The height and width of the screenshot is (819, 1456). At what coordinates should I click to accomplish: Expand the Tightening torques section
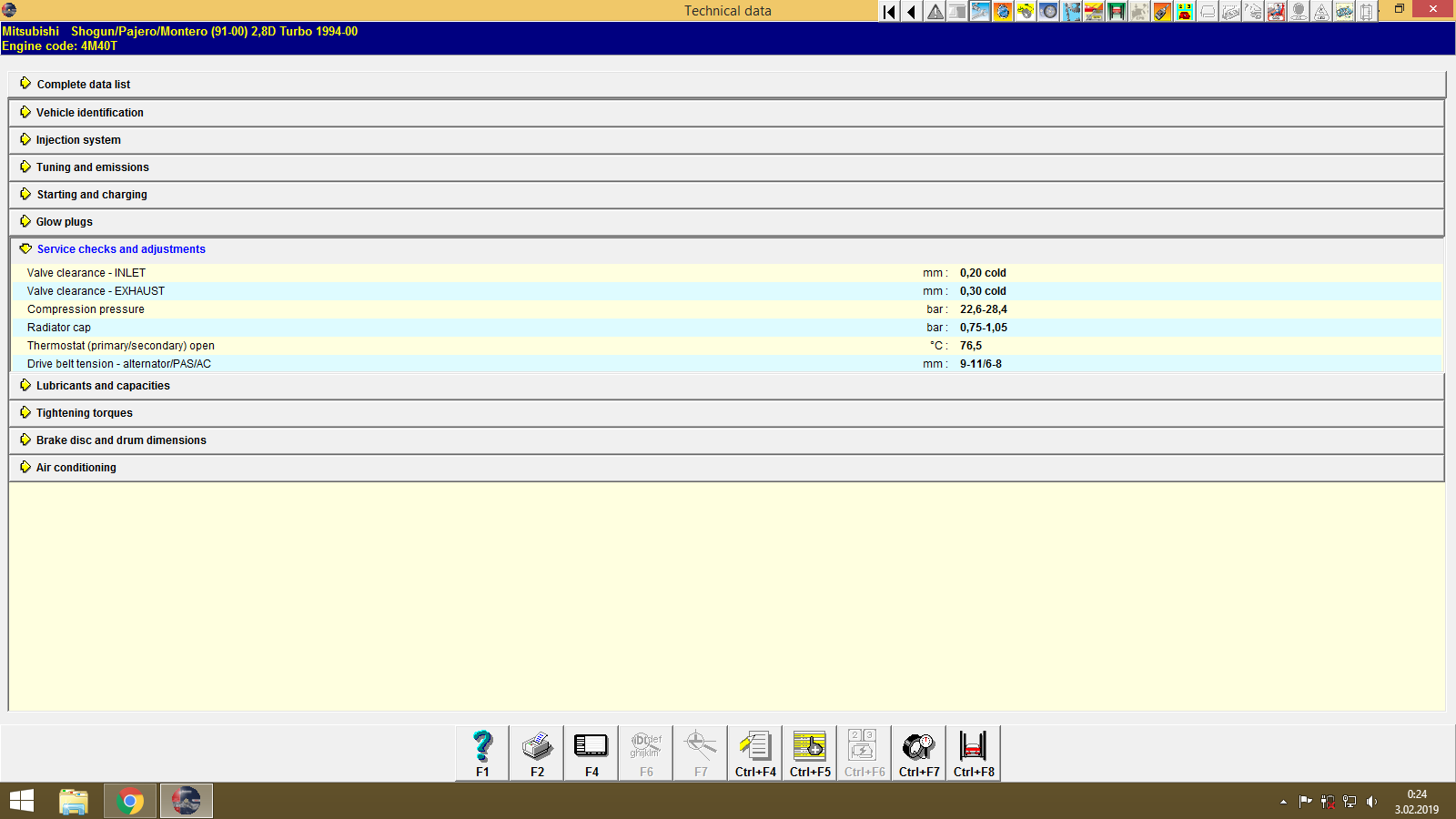[x=83, y=412]
